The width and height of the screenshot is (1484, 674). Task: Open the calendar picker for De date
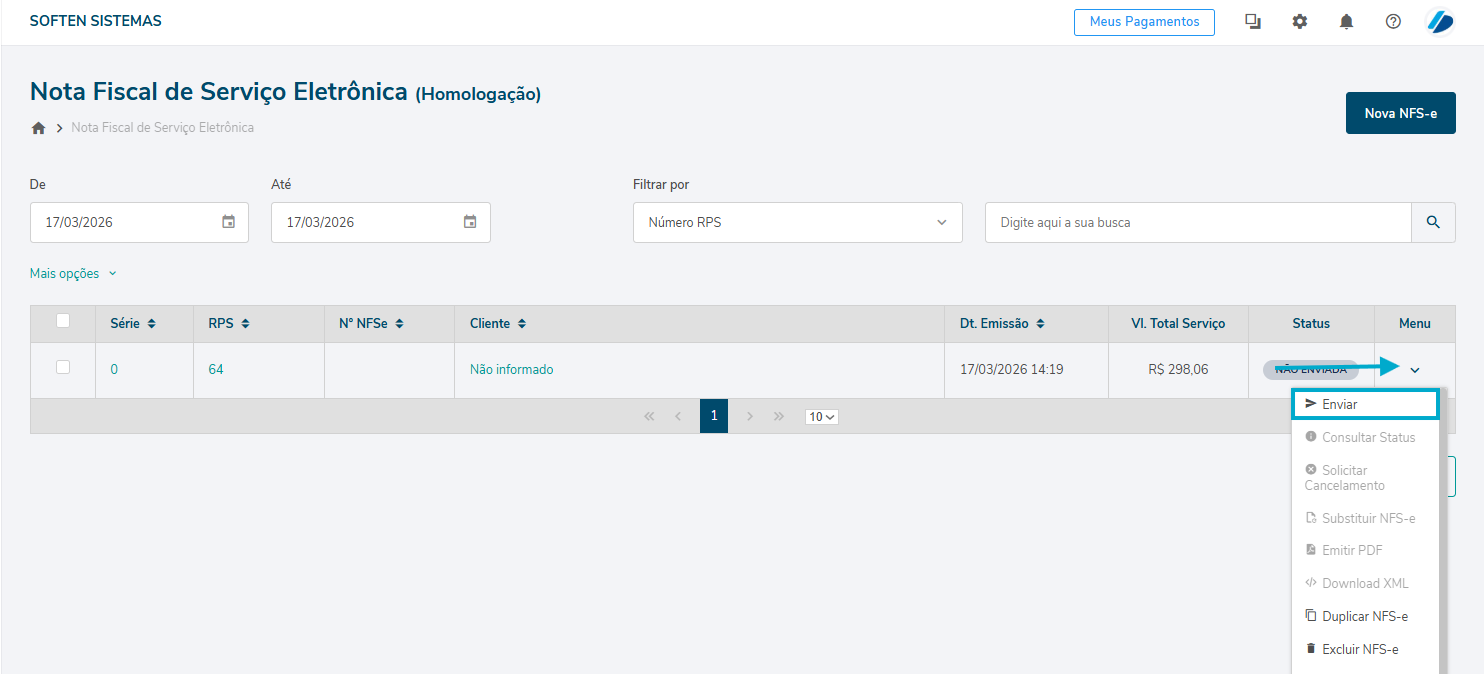point(228,222)
